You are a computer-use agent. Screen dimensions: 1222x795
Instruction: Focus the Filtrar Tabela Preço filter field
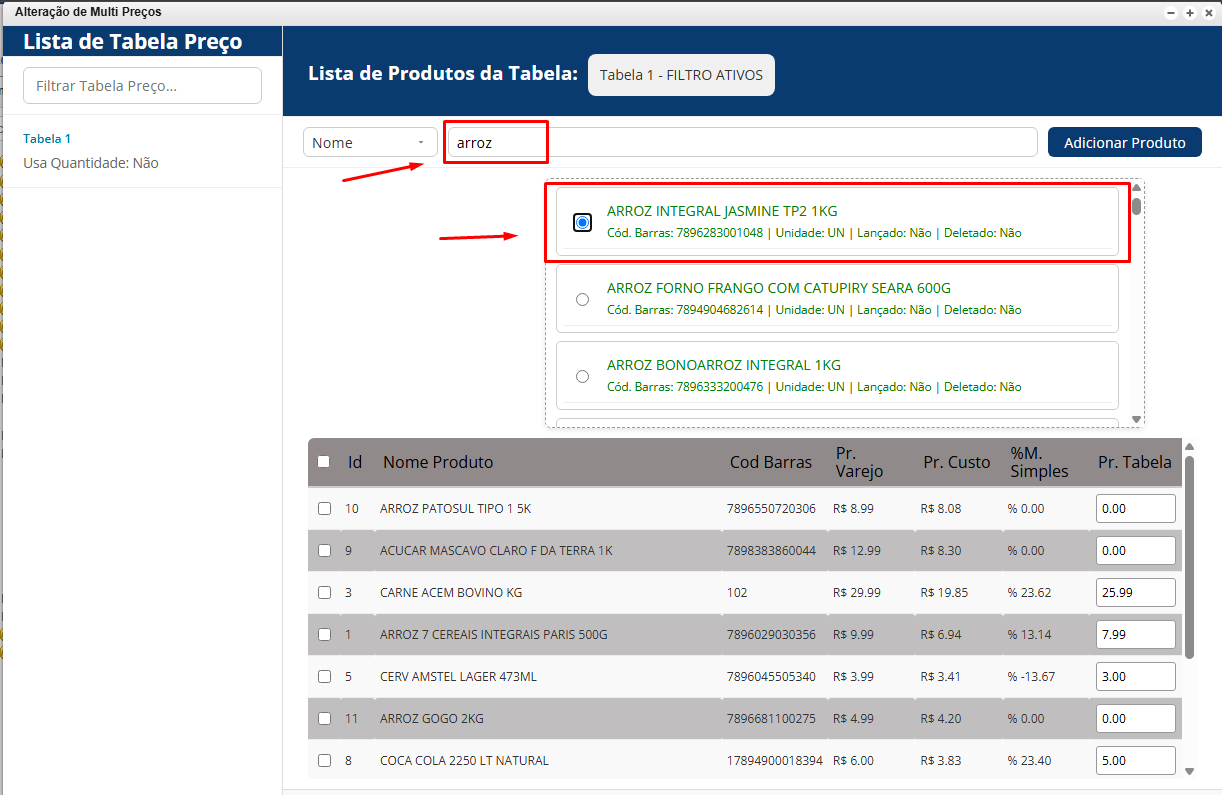[x=142, y=86]
